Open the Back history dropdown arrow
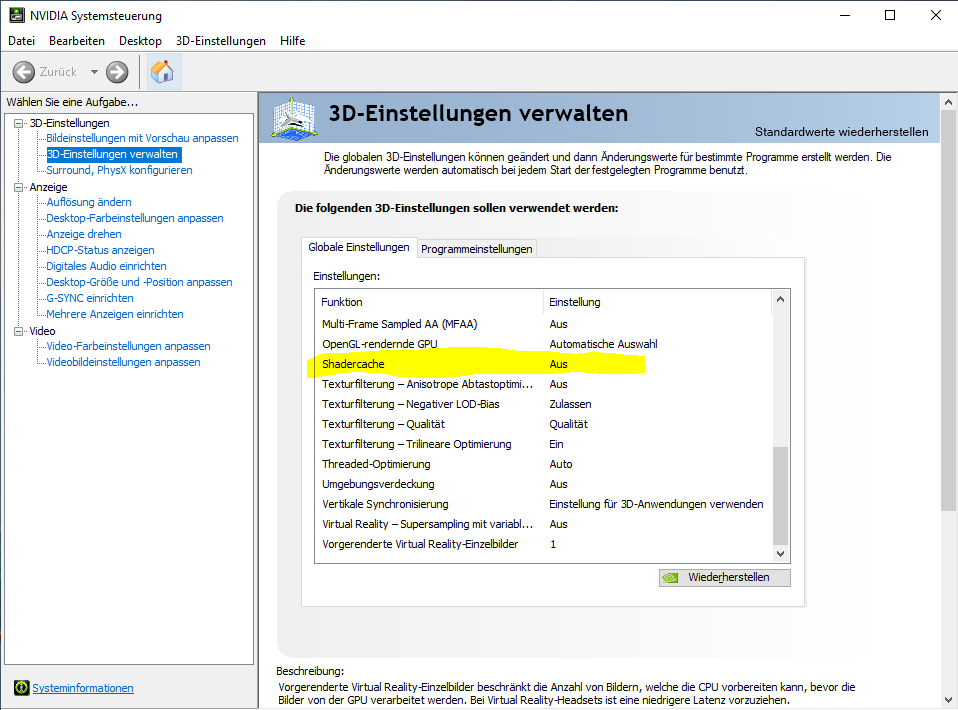 pos(94,72)
